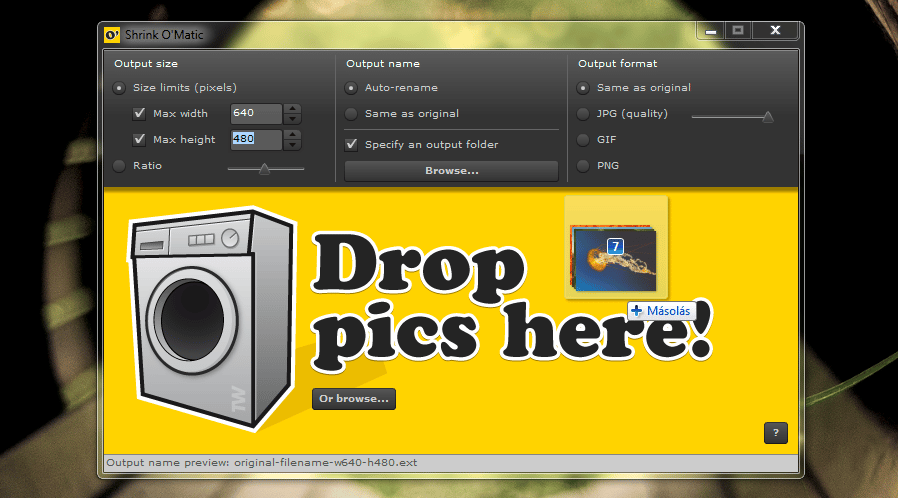Increase Max height with the up arrow
The height and width of the screenshot is (498, 898).
[x=293, y=135]
